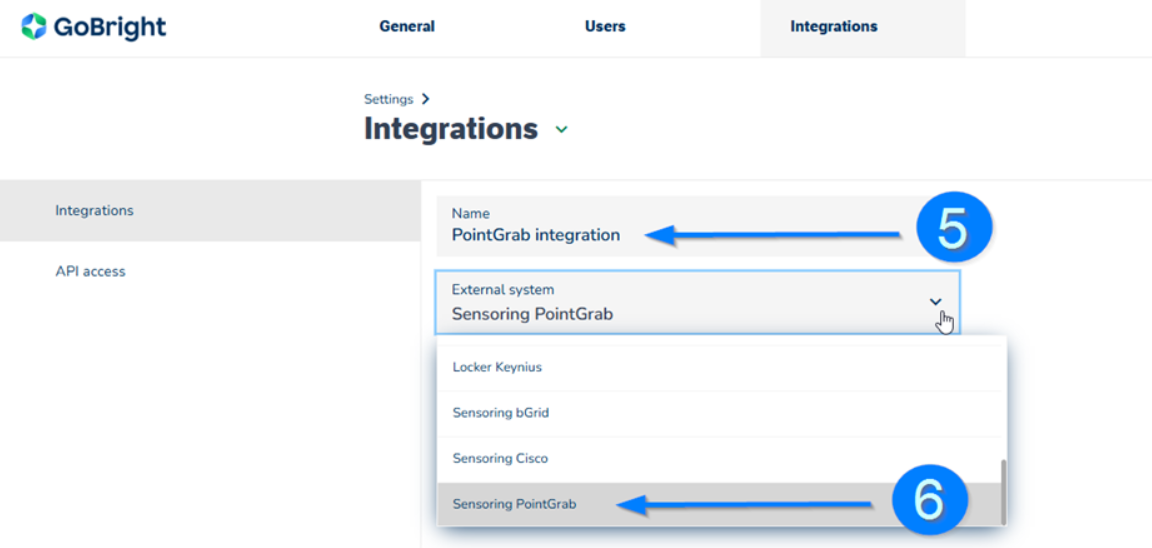
Task: Go back via the Settings breadcrumb
Action: tap(389, 99)
